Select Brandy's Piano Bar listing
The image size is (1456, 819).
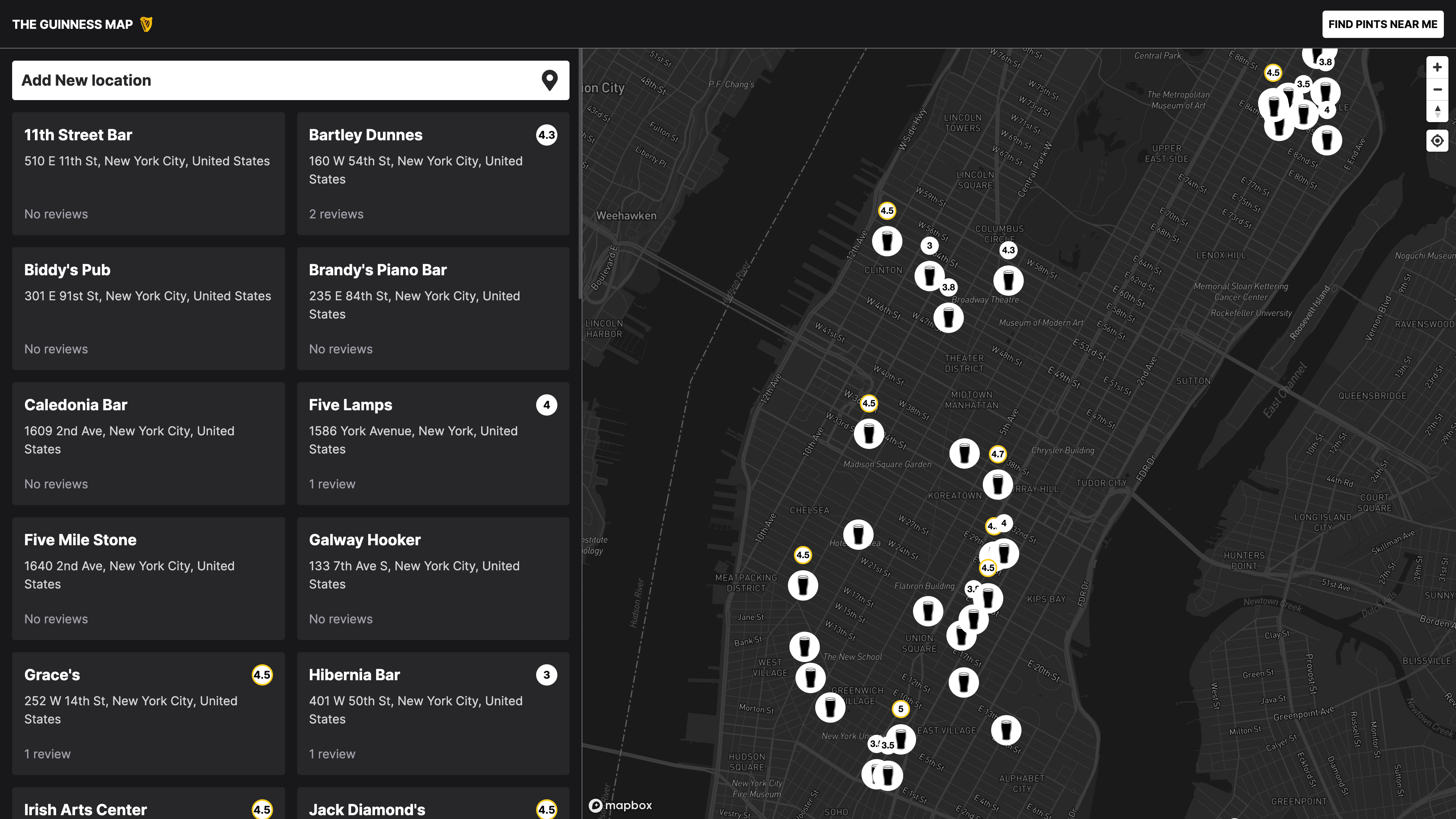click(433, 309)
